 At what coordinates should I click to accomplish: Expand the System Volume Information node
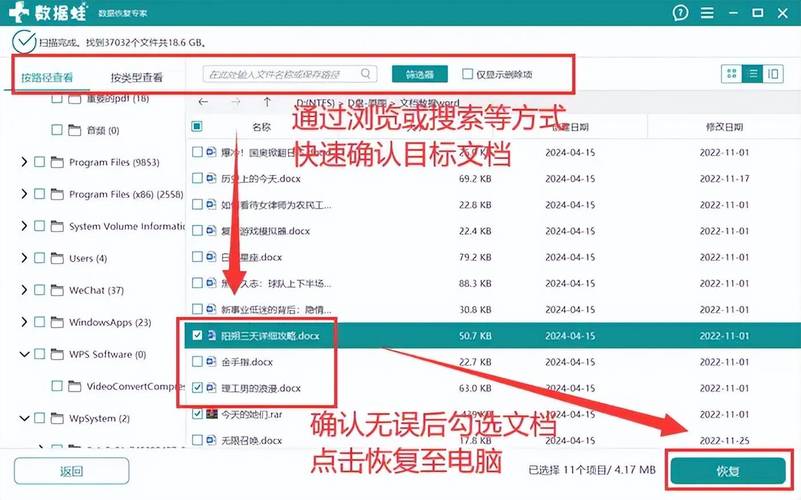(x=24, y=226)
